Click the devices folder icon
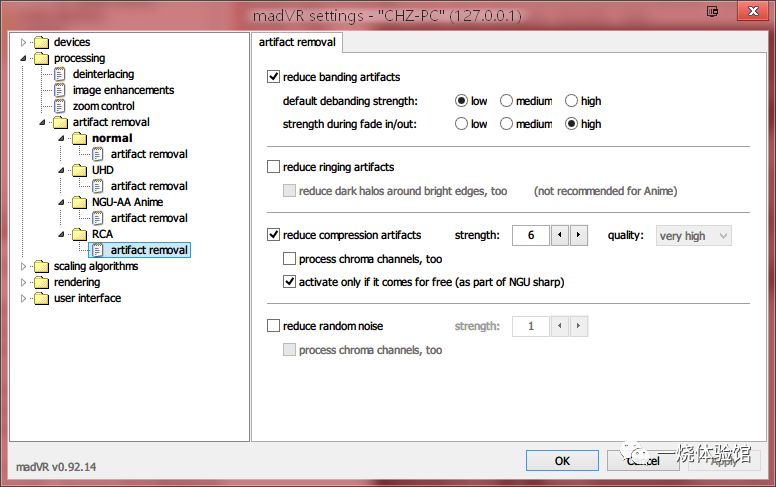Screen dimensions: 776x487 pos(42,43)
